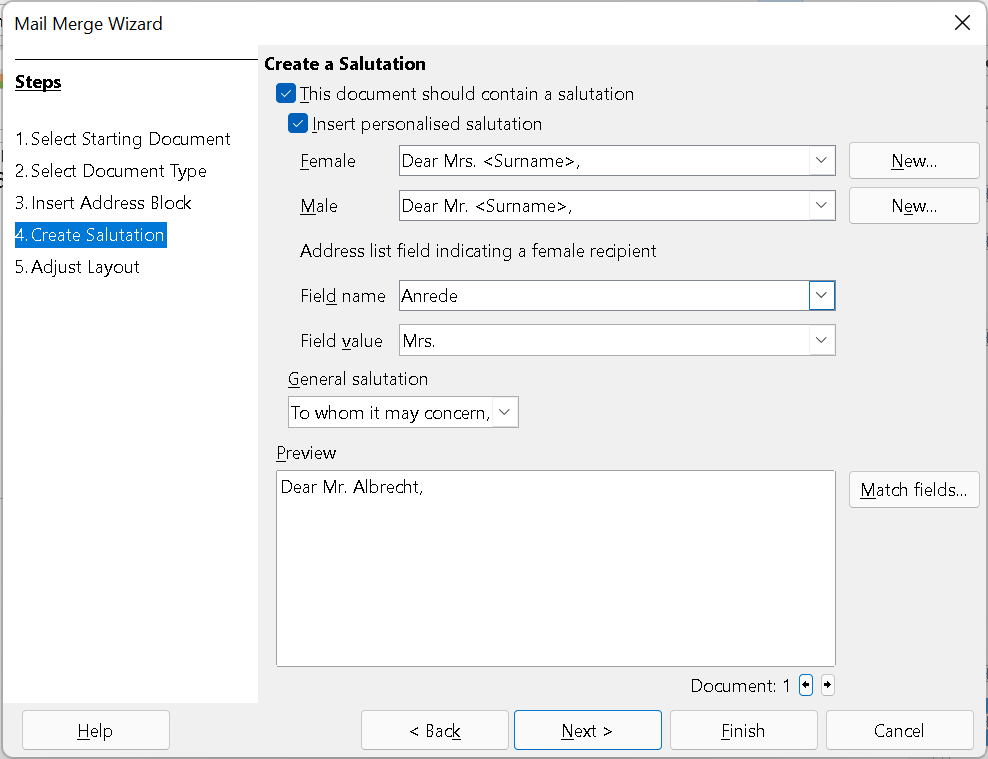Open Help for the wizard

tap(95, 730)
